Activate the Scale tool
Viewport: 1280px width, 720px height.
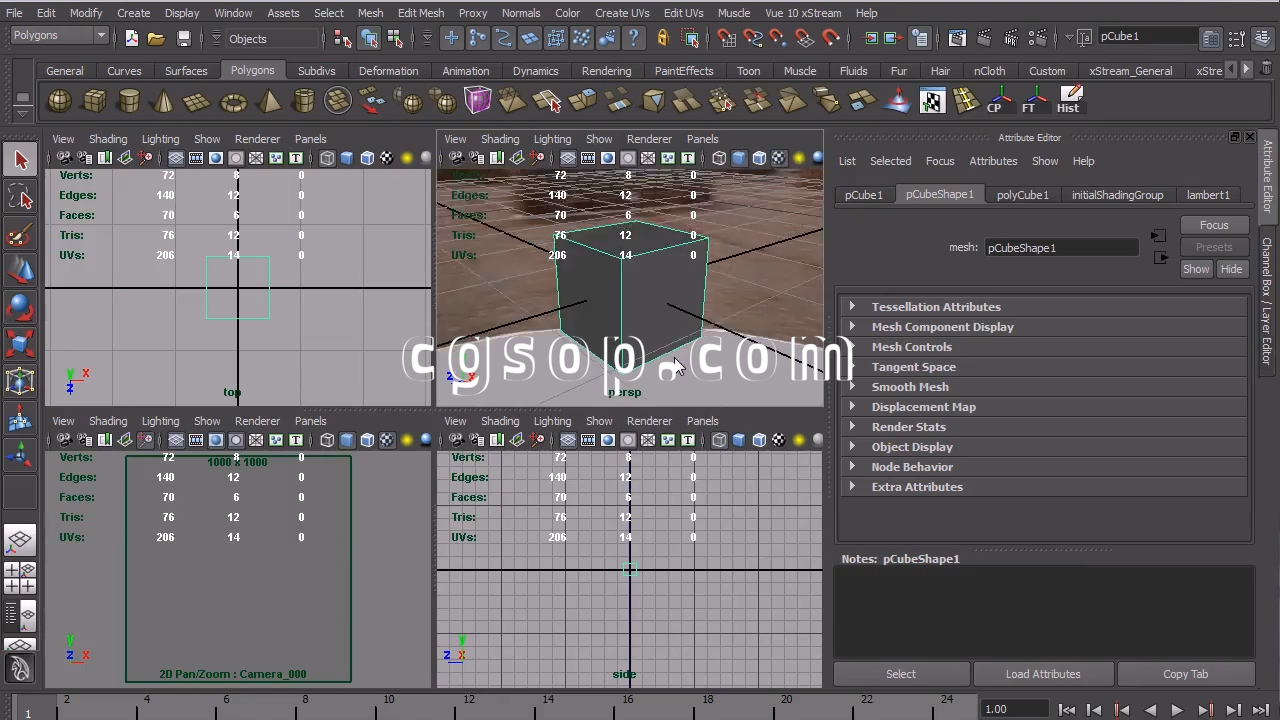click(x=20, y=345)
